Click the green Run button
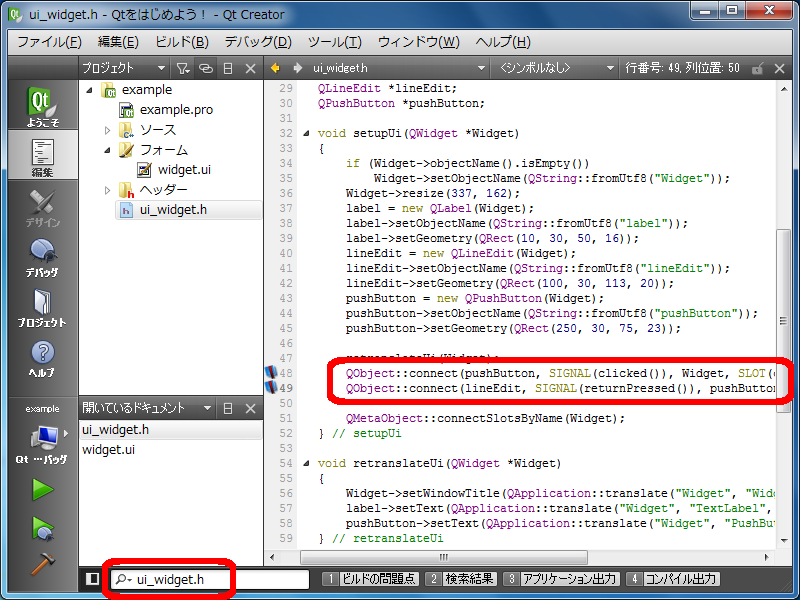 [x=42, y=489]
